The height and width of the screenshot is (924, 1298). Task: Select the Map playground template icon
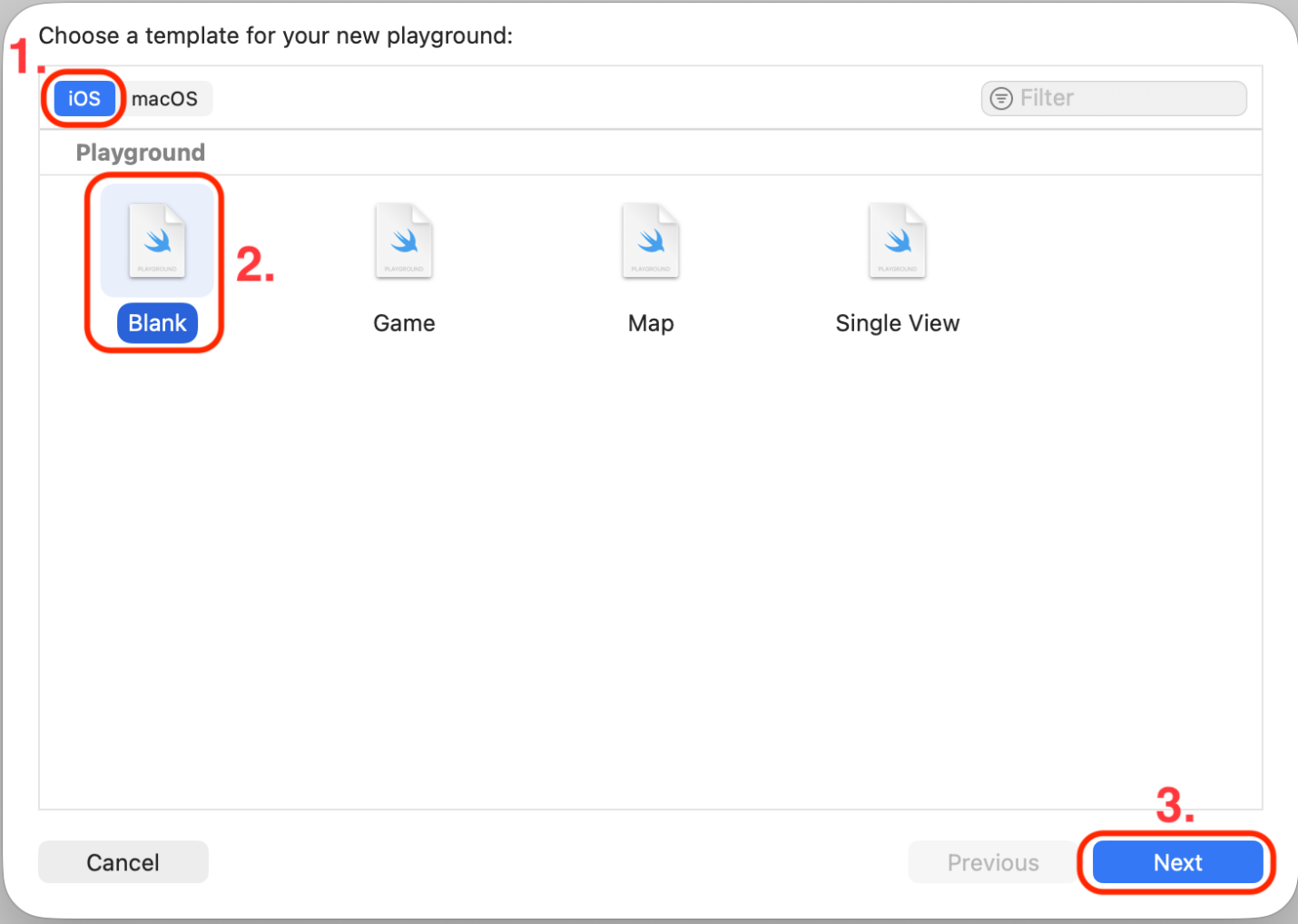click(x=651, y=241)
